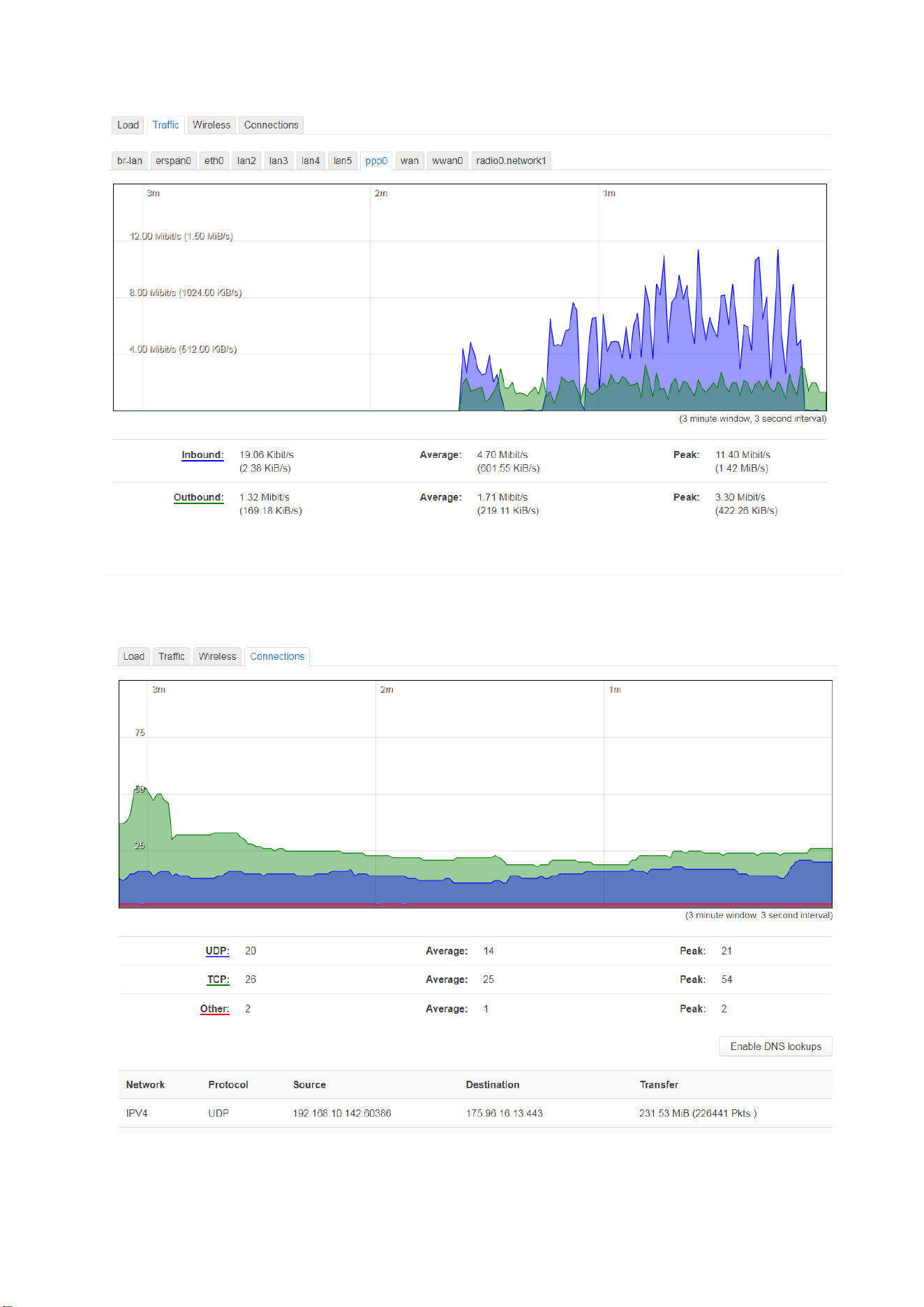Click the Source column header
The image size is (924, 1307).
coord(309,1085)
